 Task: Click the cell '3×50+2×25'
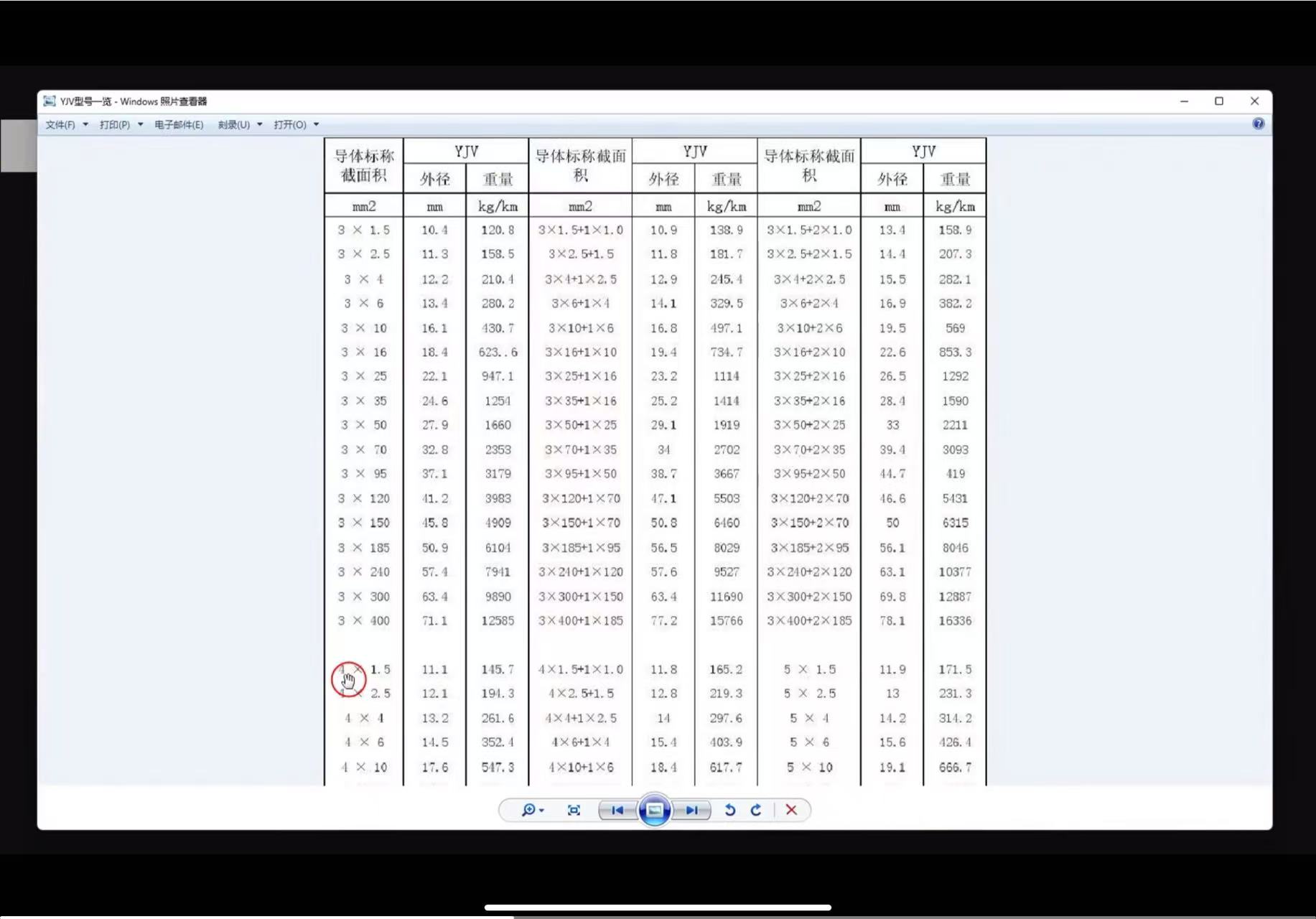[809, 425]
